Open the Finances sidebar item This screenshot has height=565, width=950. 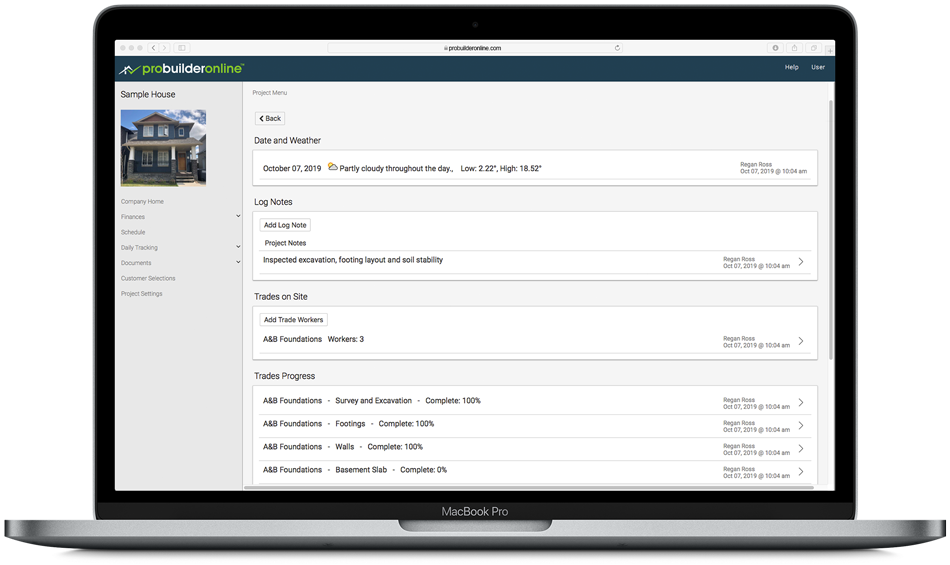133,217
